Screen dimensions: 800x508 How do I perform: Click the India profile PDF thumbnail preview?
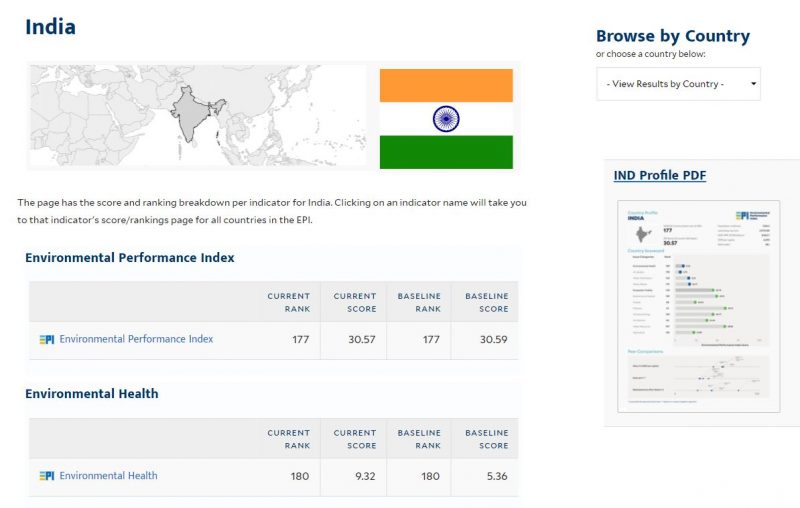698,306
